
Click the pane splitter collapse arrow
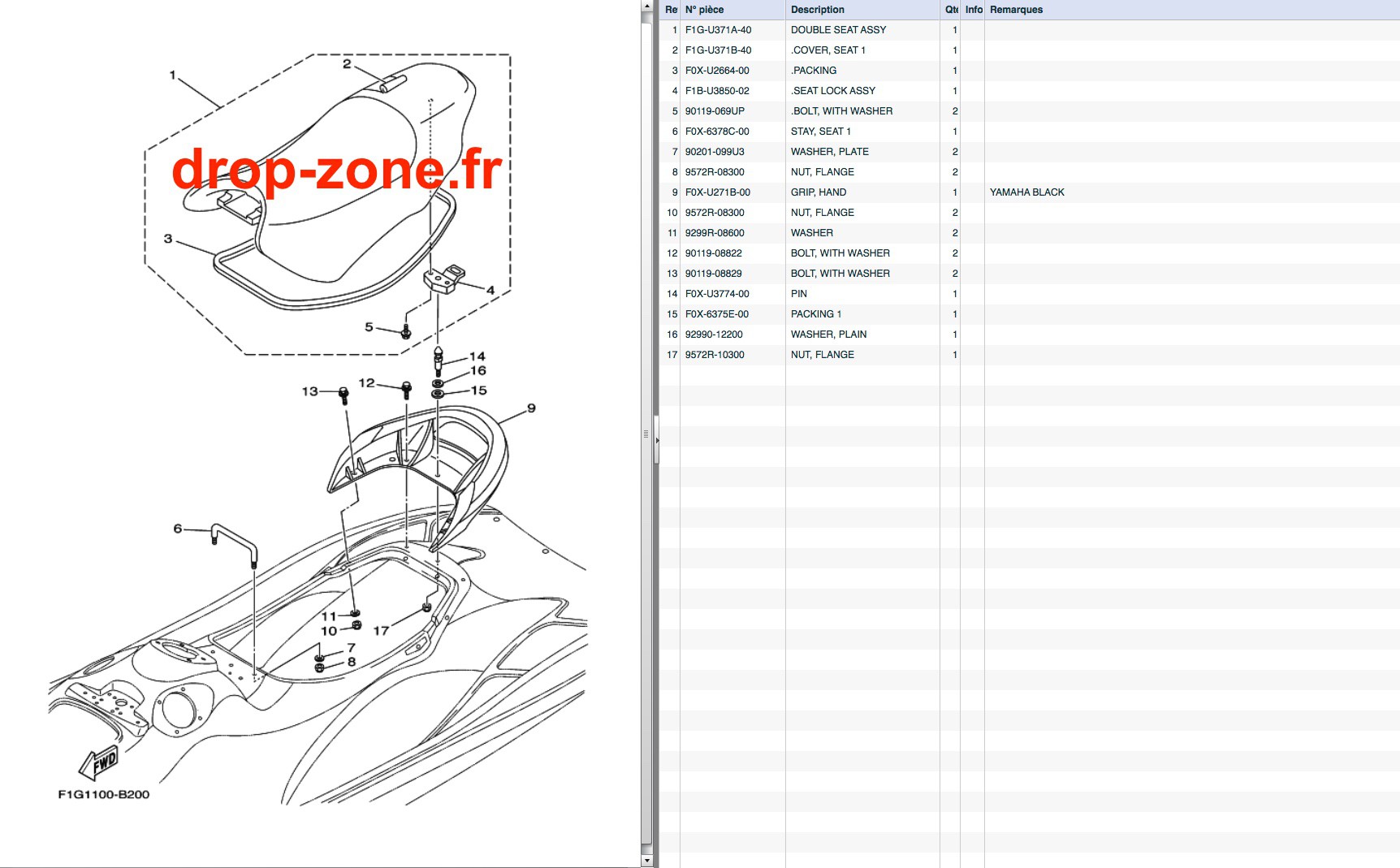point(657,440)
